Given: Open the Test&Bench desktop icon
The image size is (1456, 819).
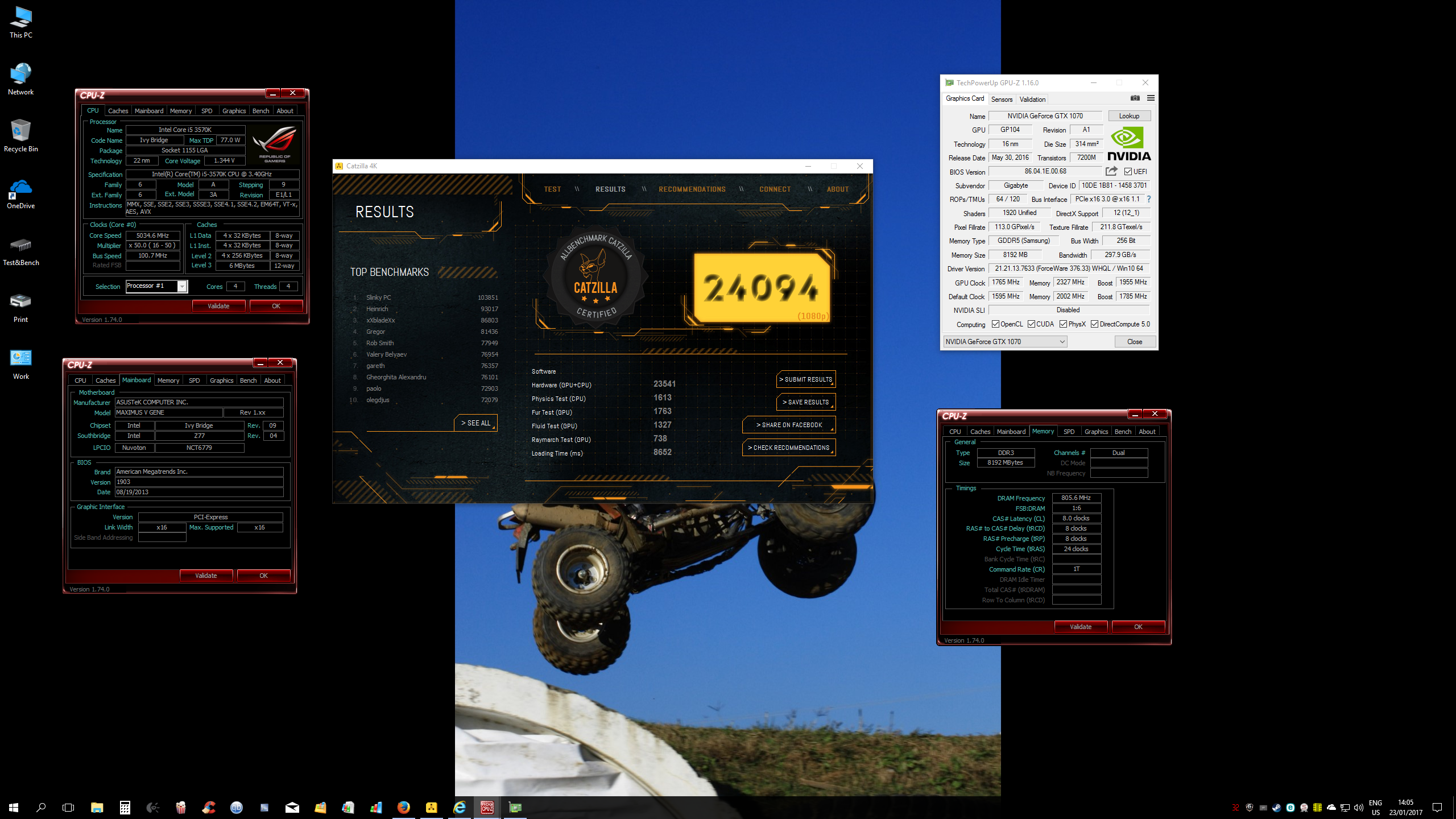Looking at the screenshot, I should [21, 250].
